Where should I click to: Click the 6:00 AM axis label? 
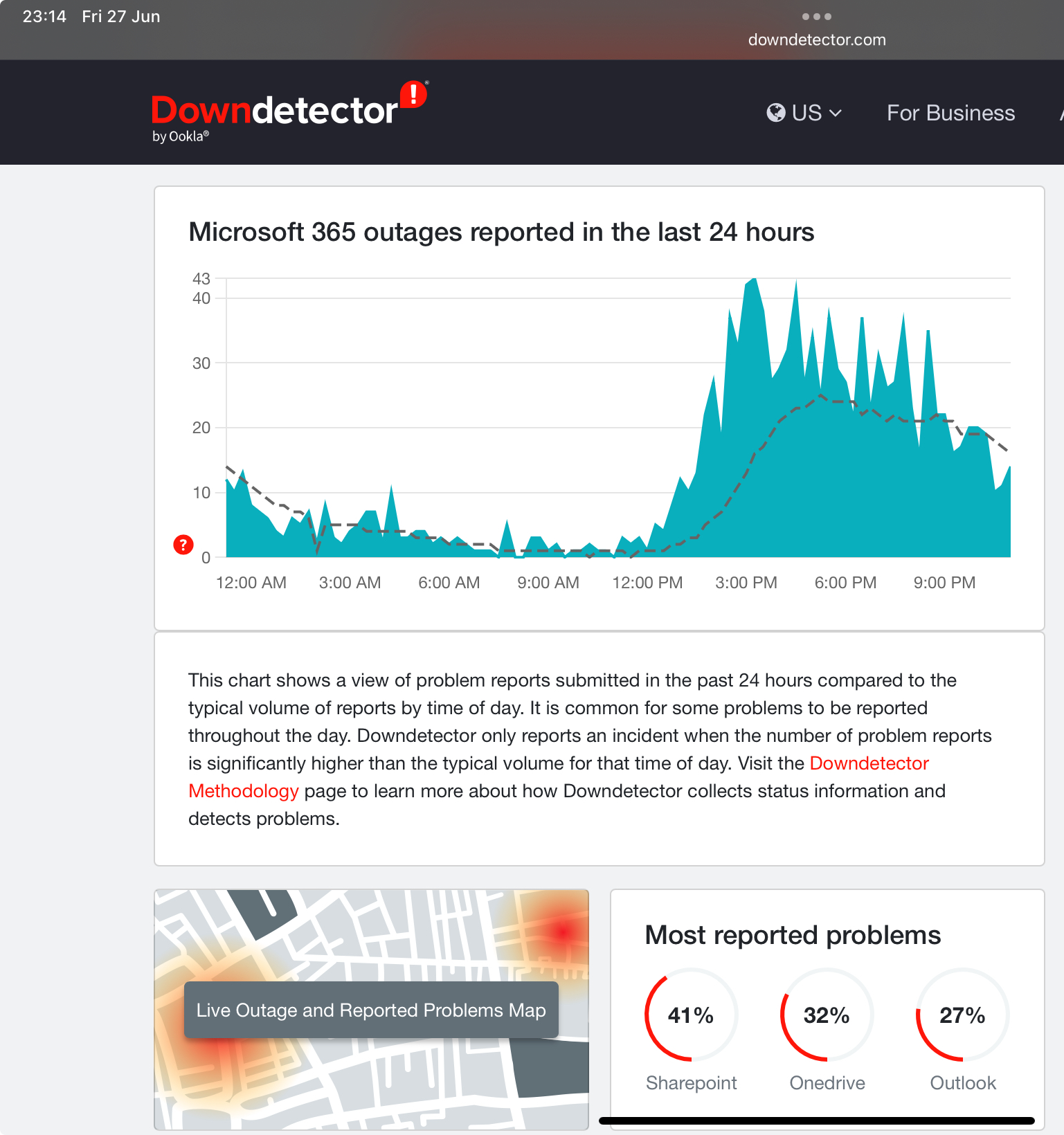(x=449, y=583)
